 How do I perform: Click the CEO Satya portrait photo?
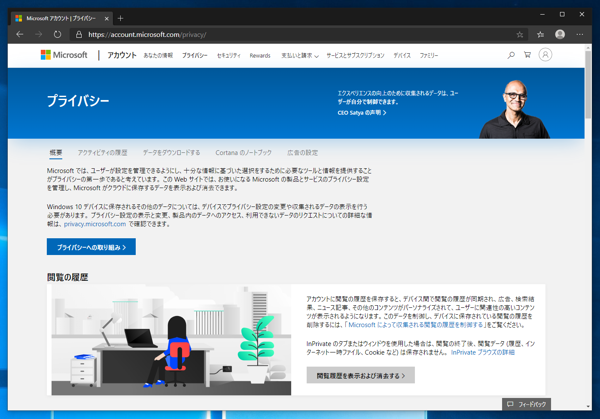(515, 109)
